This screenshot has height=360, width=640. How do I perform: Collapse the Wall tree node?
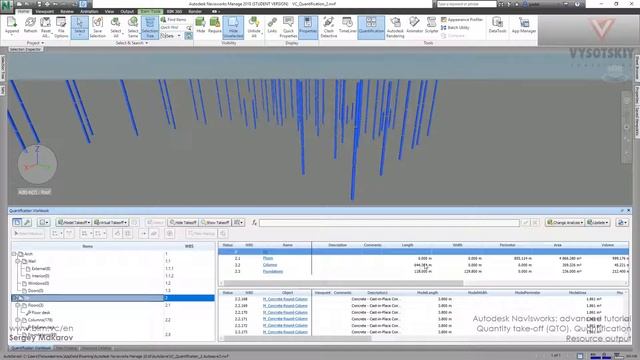[x=18, y=261]
